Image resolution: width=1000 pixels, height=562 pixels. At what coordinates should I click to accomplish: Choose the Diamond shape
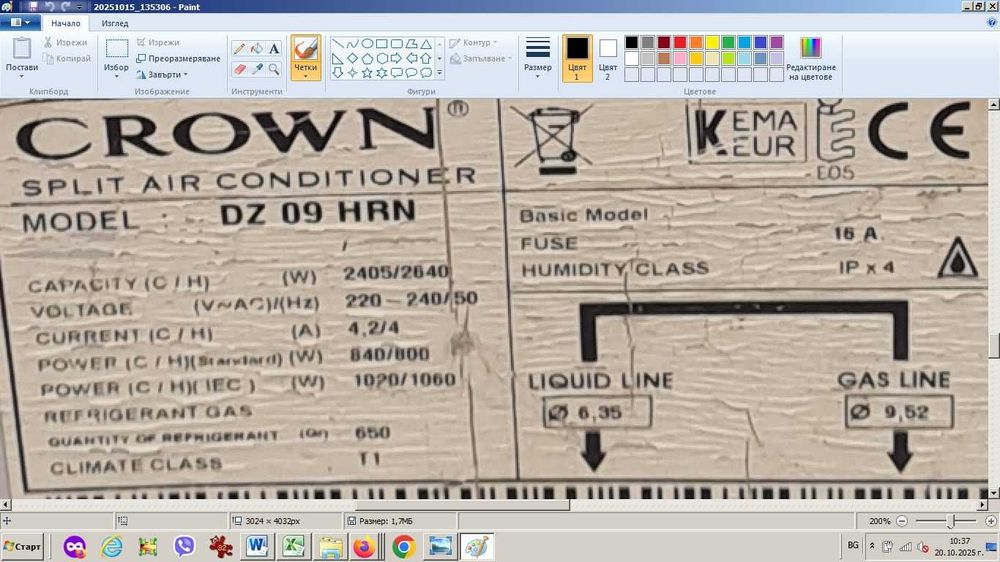[x=353, y=59]
